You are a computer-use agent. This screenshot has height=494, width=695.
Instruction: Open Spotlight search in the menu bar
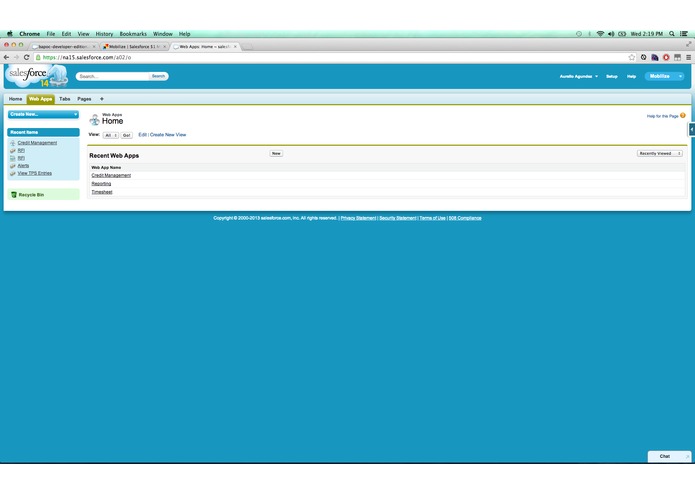pos(672,34)
